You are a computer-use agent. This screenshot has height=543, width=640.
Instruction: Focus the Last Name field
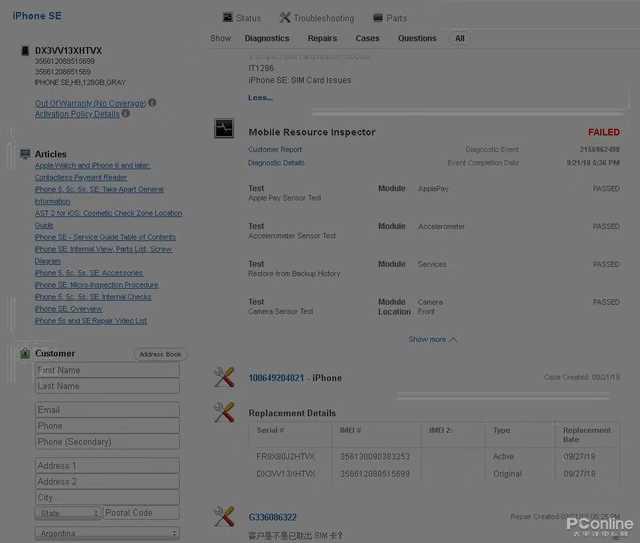click(x=108, y=386)
